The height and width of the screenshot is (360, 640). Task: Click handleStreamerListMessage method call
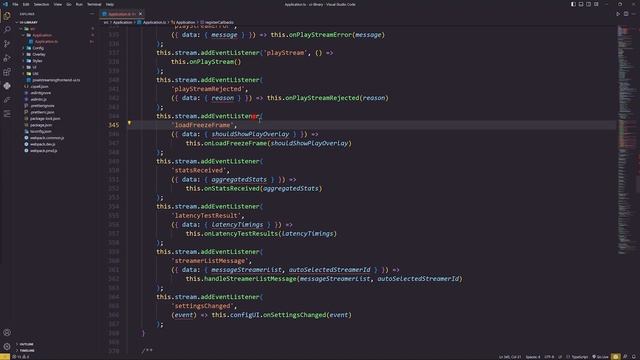[250, 279]
